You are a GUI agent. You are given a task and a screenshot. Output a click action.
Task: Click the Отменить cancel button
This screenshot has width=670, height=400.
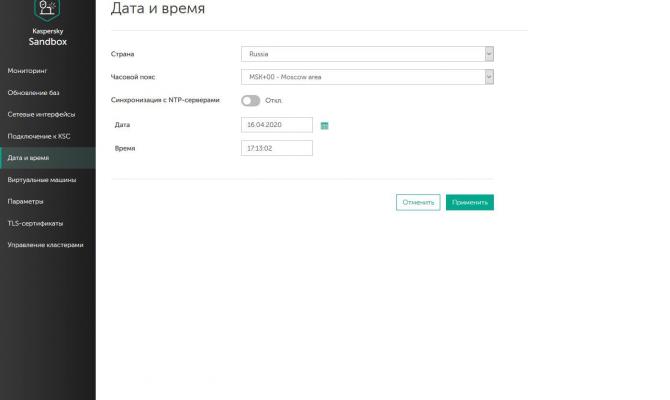[x=418, y=202]
